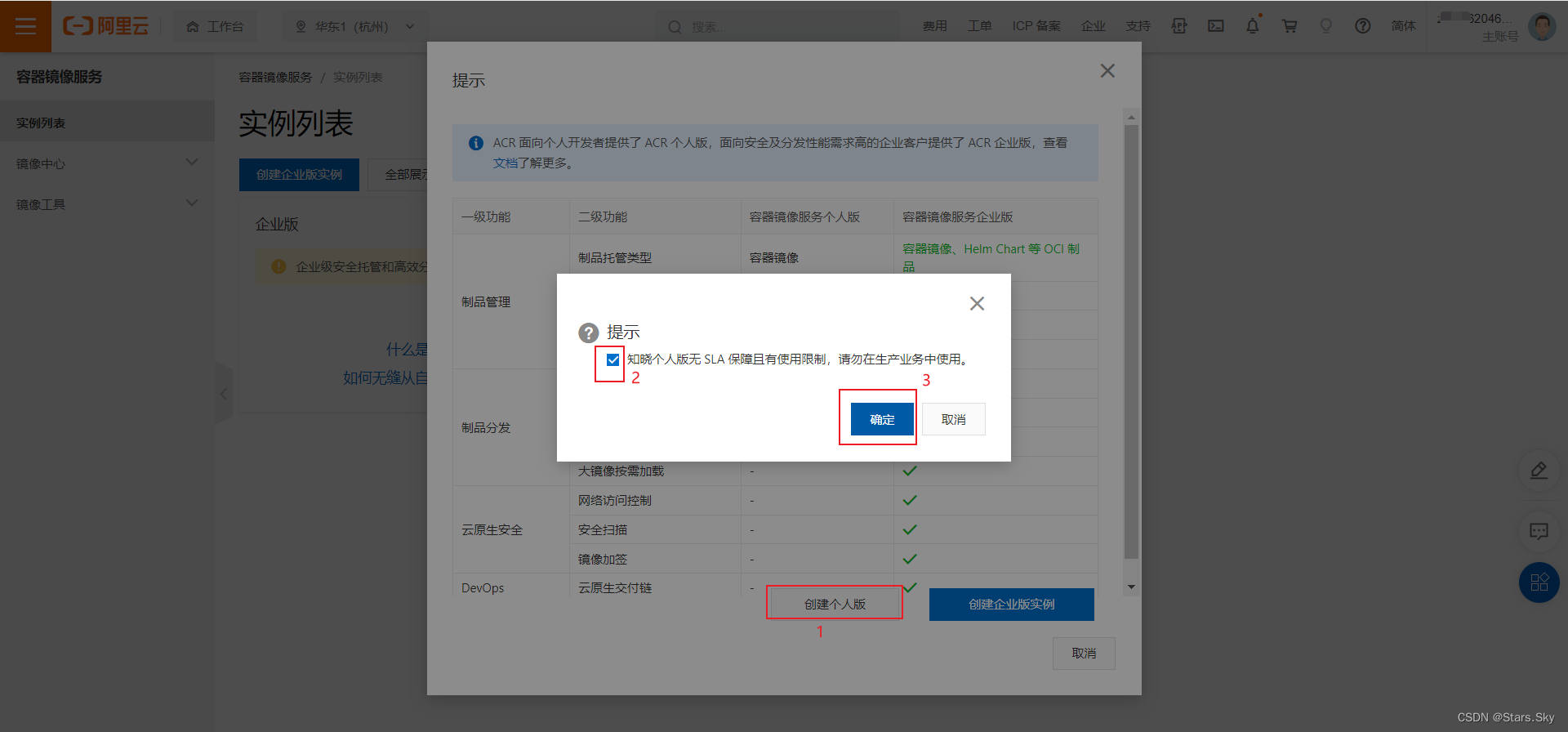The image size is (1568, 732).
Task: Open the 支持 menu
Action: [1138, 26]
